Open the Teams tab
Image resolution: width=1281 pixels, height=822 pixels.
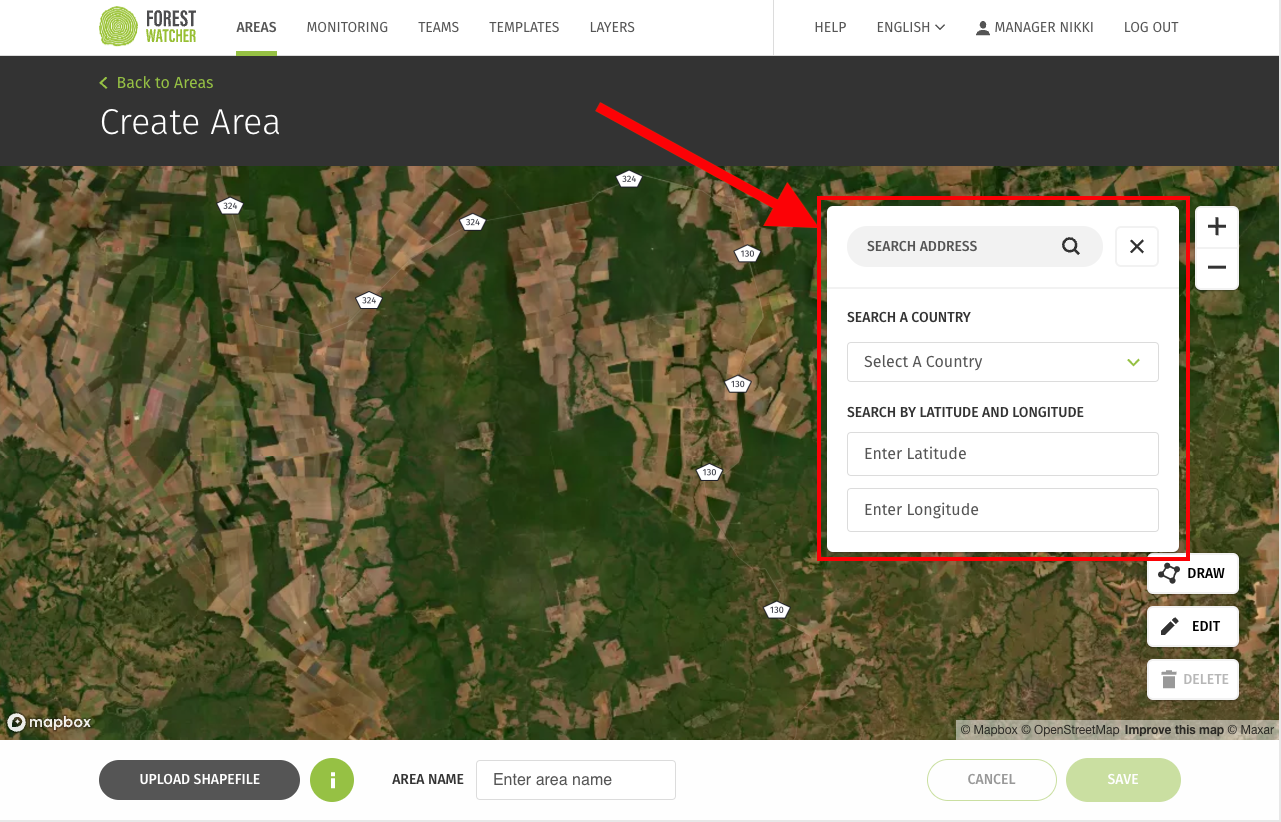pyautogui.click(x=438, y=27)
